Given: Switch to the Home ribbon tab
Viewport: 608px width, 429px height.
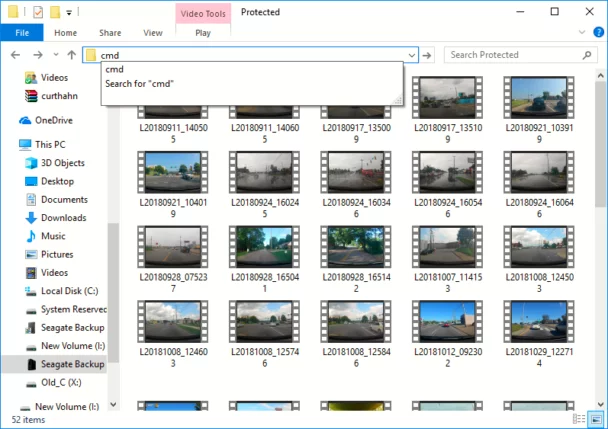Looking at the screenshot, I should tap(65, 33).
